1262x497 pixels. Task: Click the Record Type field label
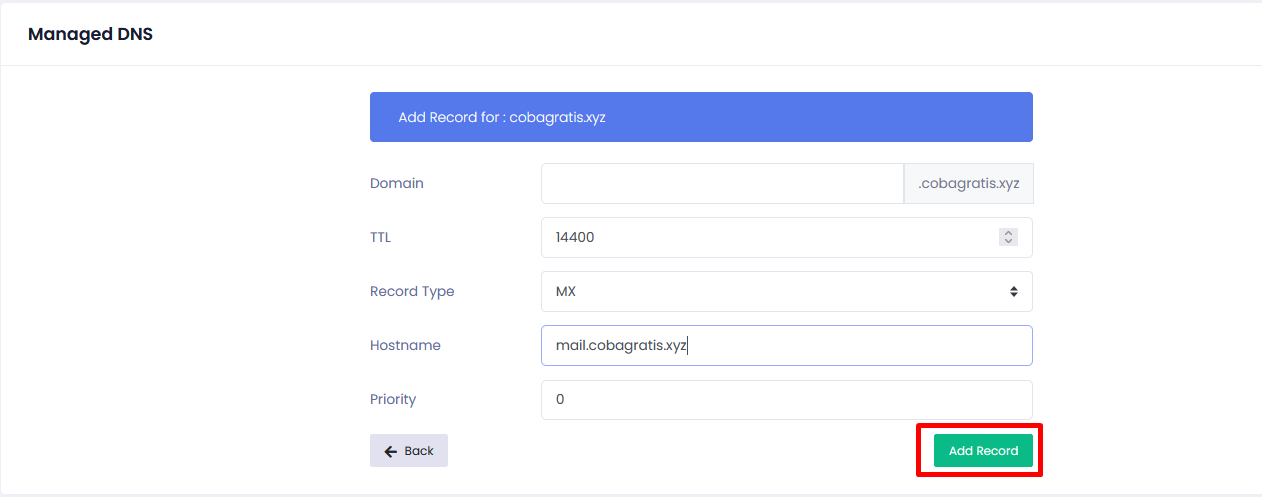tap(412, 292)
